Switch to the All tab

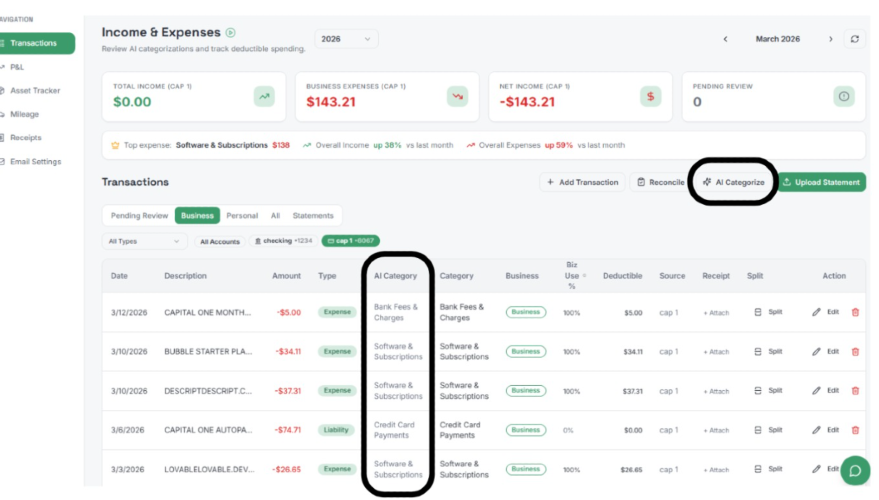click(x=275, y=216)
